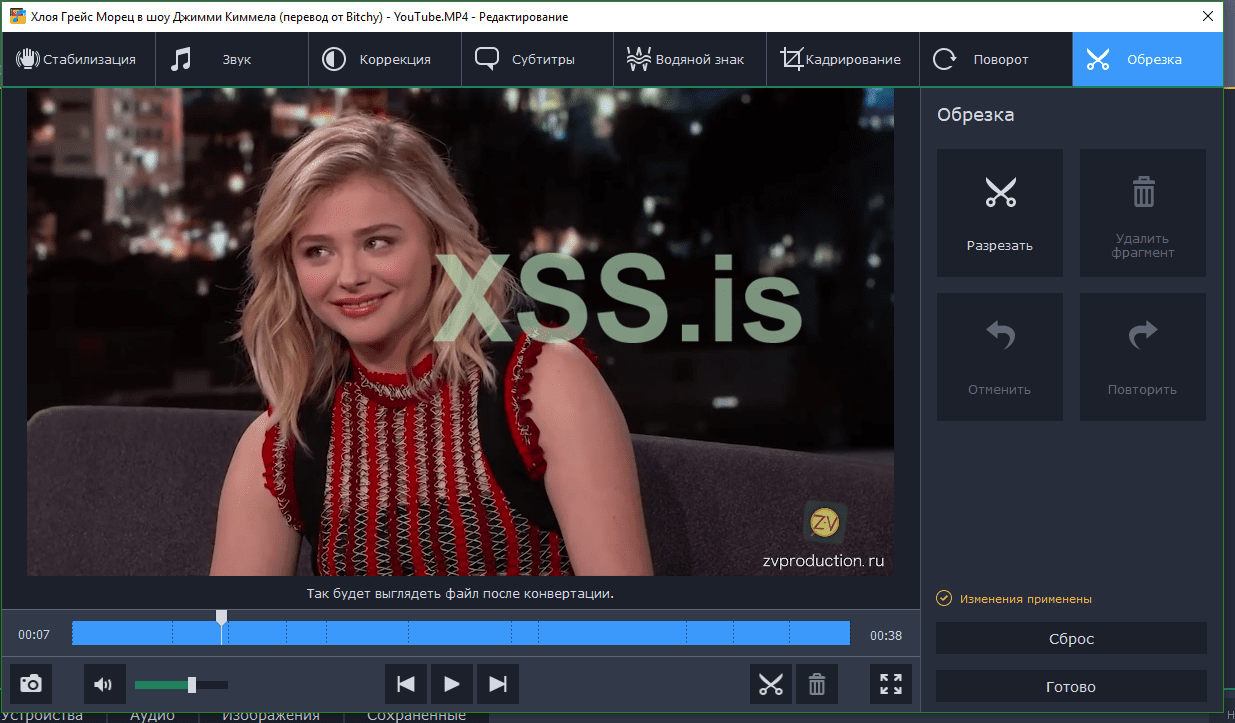Click the video preview frame

coord(460,332)
